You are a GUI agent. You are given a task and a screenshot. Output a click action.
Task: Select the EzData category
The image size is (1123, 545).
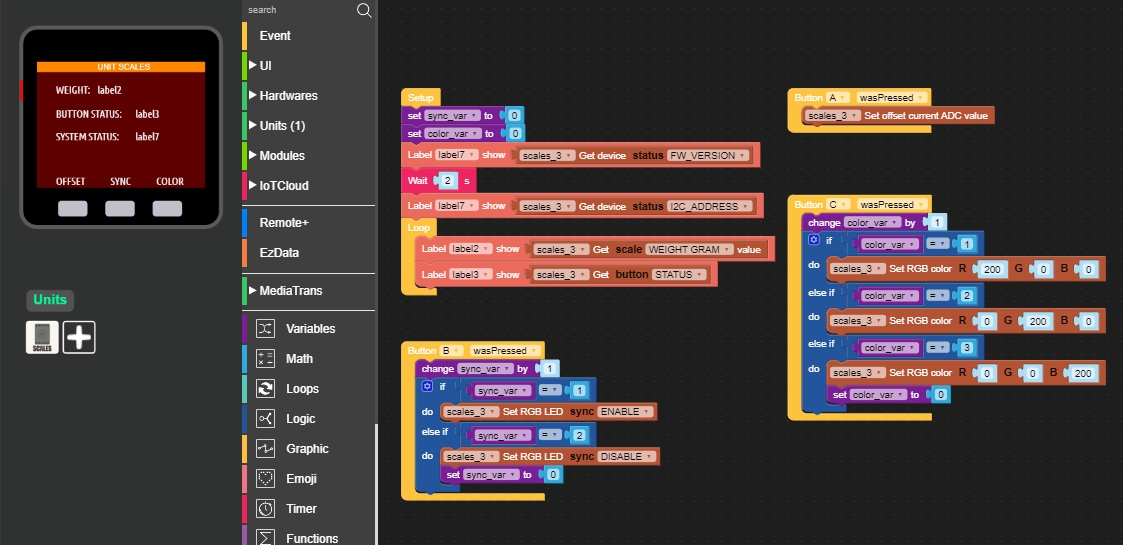click(x=279, y=253)
